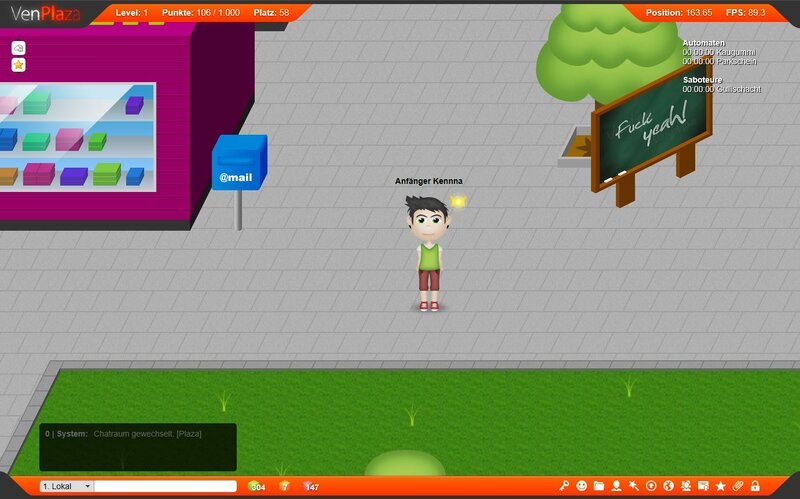Image resolution: width=800 pixels, height=499 pixels.
Task: Open the globe world icon
Action: pyautogui.click(x=668, y=485)
